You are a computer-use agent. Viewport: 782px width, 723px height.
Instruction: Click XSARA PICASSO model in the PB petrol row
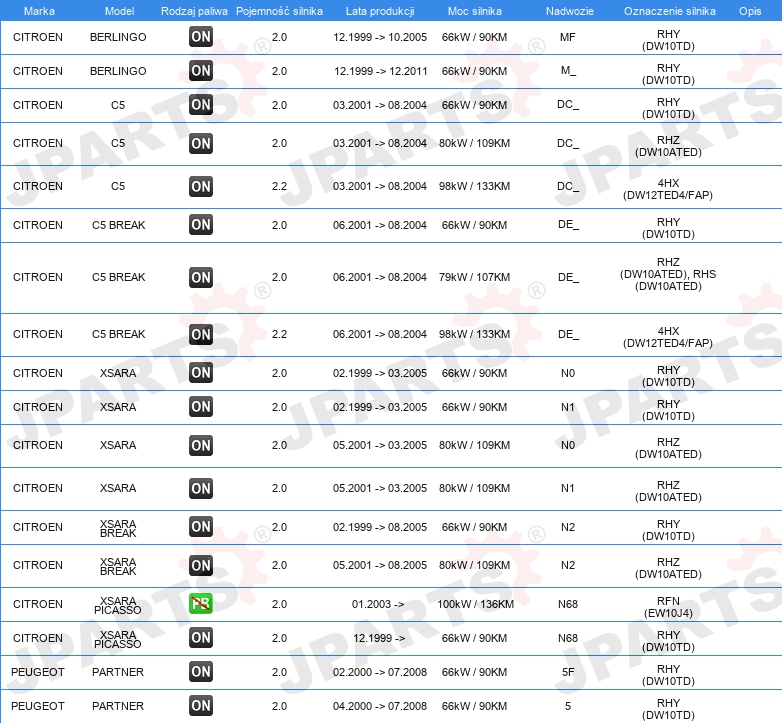pyautogui.click(x=118, y=605)
